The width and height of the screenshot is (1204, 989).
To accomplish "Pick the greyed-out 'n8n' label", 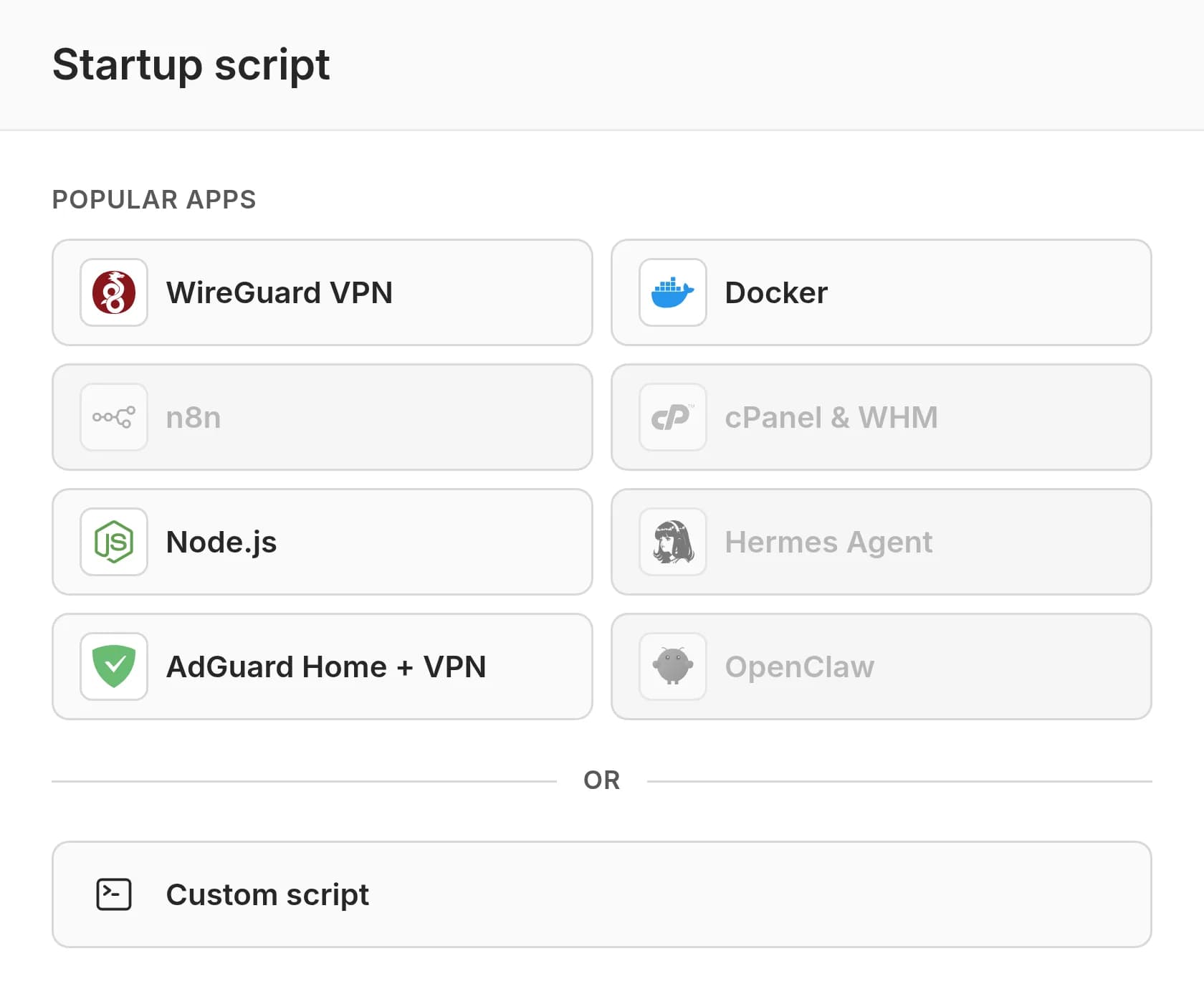I will 193,417.
